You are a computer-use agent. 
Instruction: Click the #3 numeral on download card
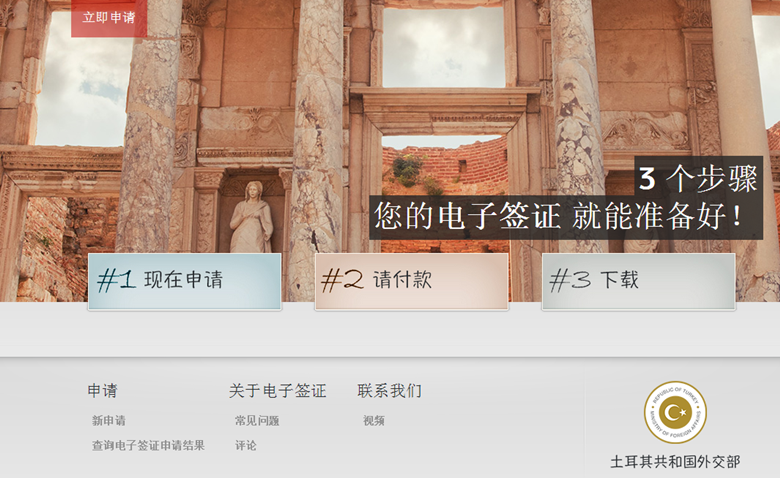[x=571, y=280]
